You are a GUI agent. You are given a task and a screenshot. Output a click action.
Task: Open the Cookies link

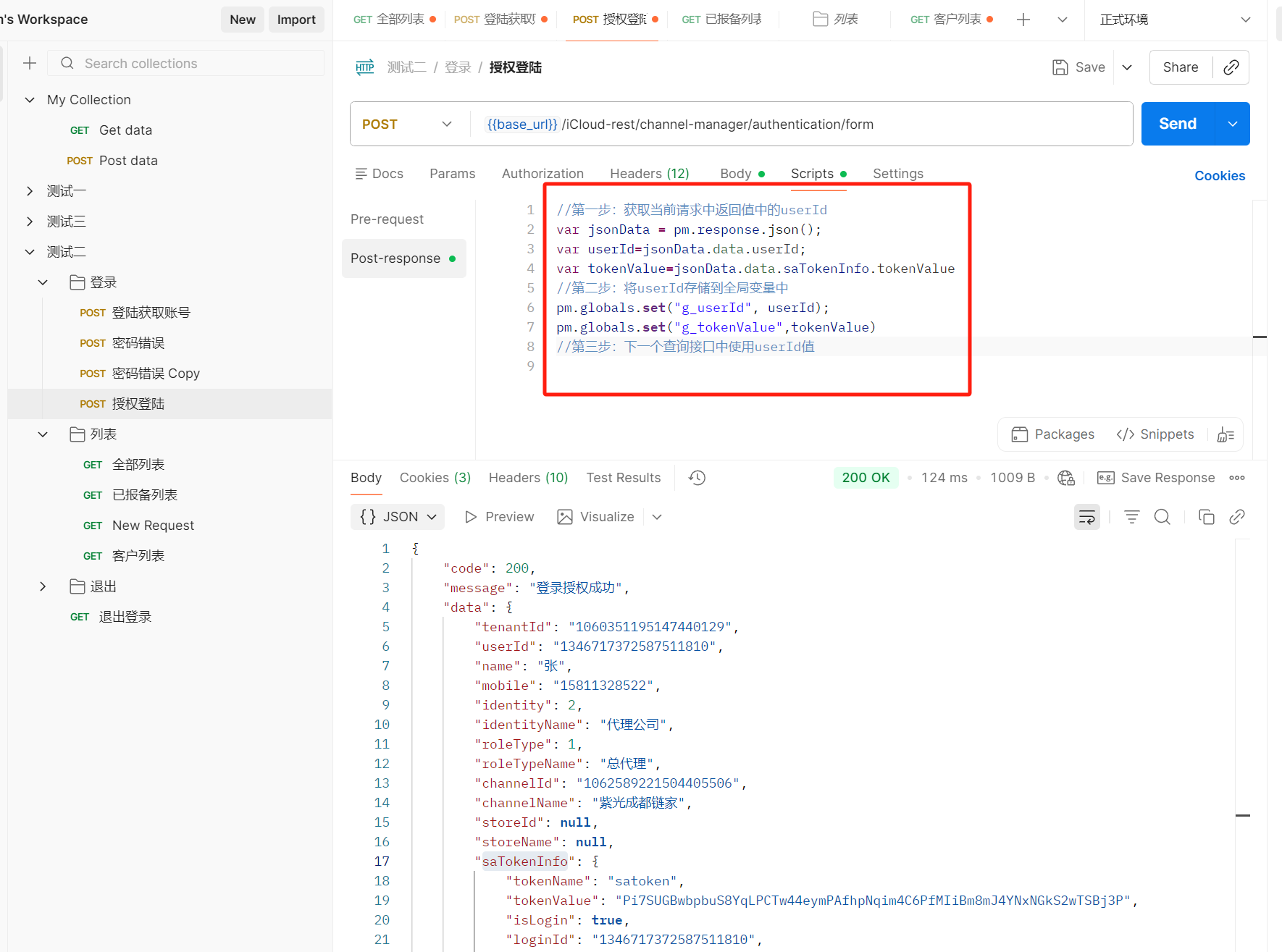tap(1220, 176)
